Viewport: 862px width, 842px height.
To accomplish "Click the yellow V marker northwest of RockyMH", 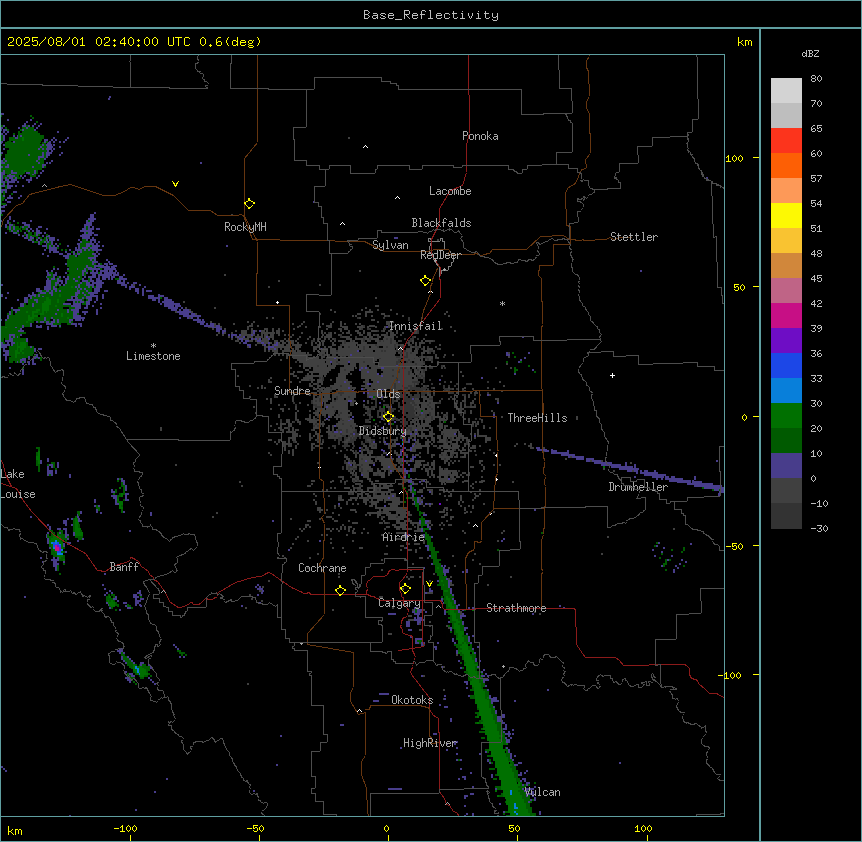I will coord(175,184).
